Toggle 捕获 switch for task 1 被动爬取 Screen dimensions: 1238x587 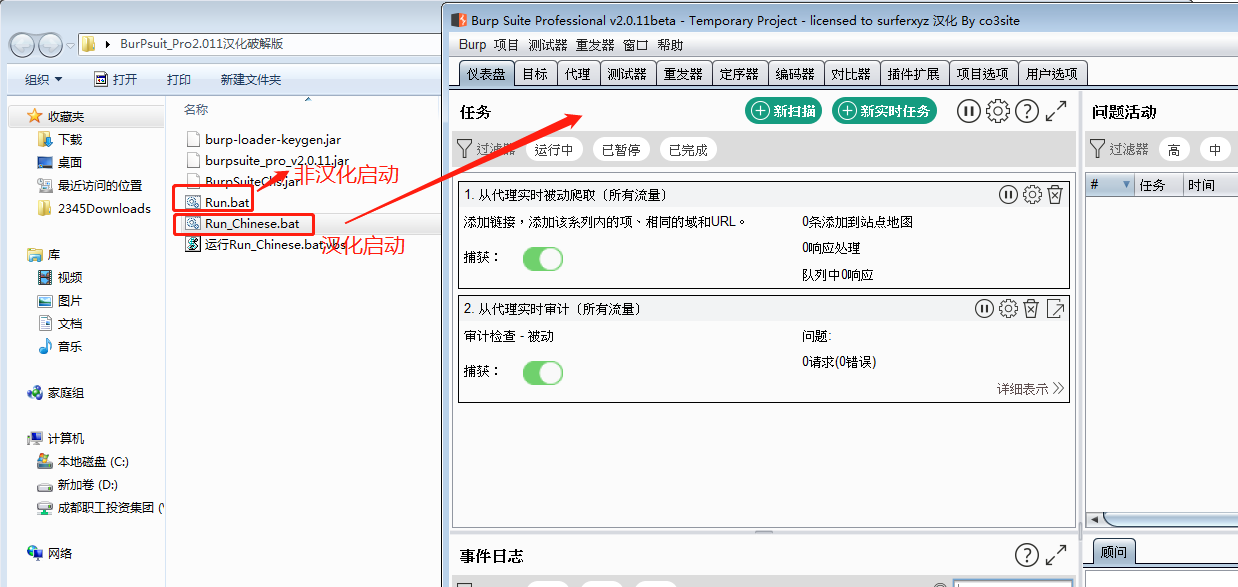click(543, 259)
